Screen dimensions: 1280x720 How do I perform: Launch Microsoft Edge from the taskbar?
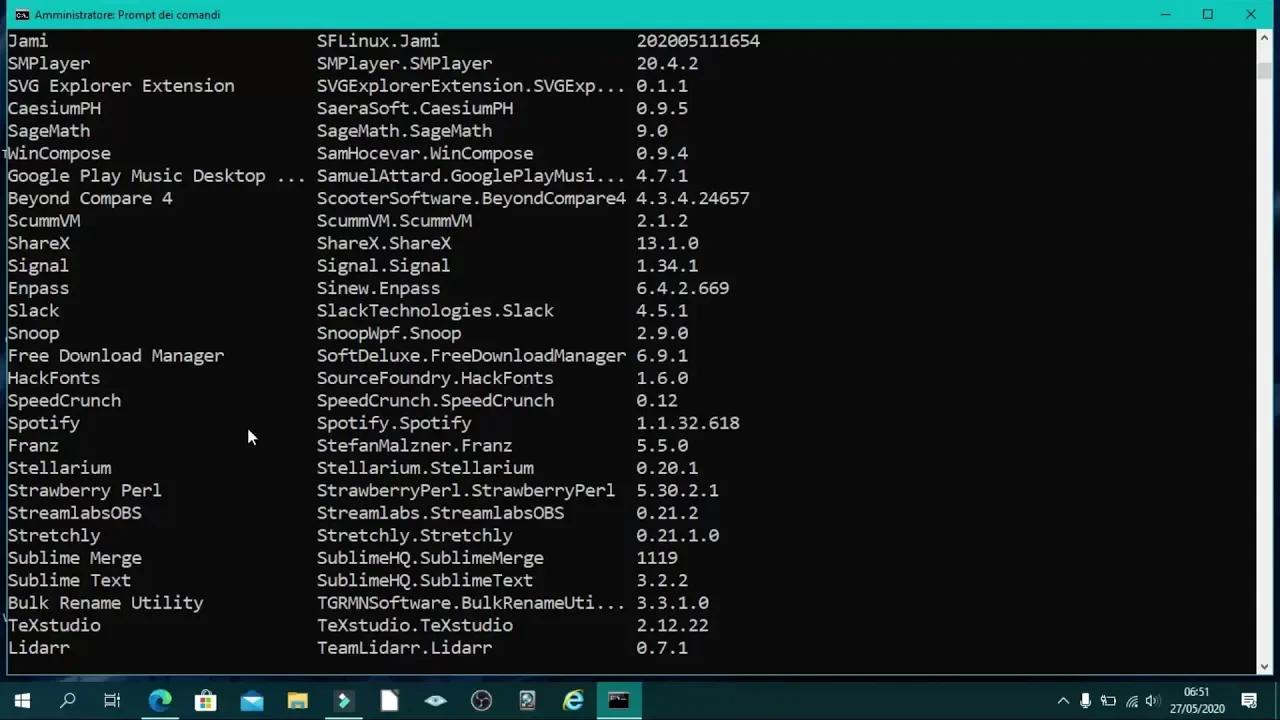coord(160,700)
